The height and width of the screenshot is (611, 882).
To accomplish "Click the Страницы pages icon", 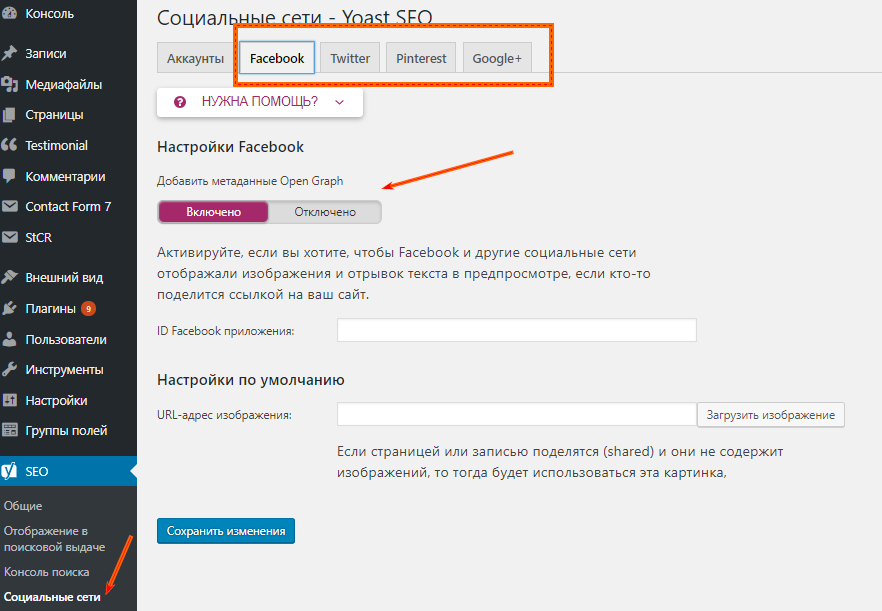I will [x=9, y=115].
